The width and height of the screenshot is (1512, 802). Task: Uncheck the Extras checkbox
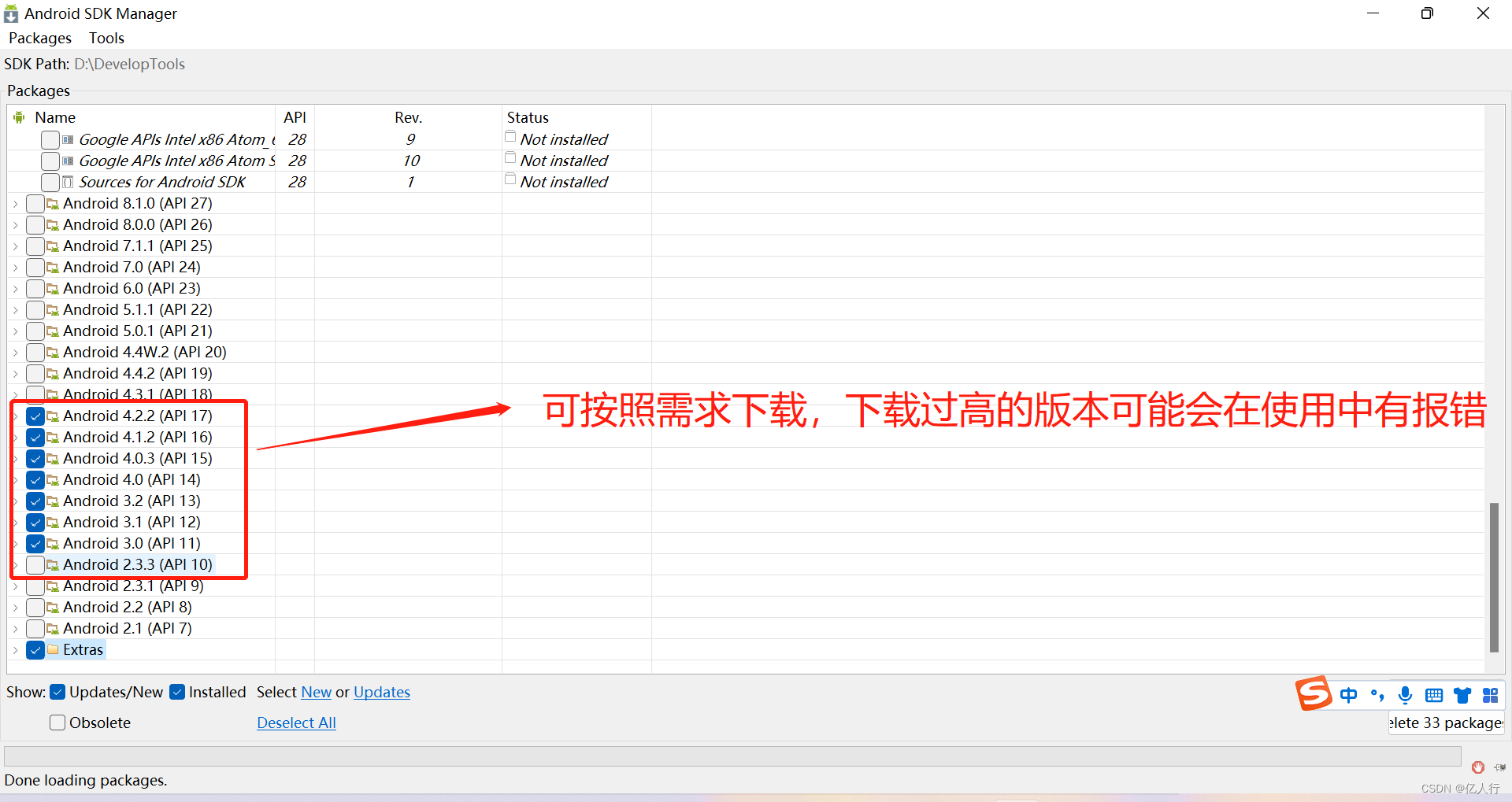coord(35,650)
